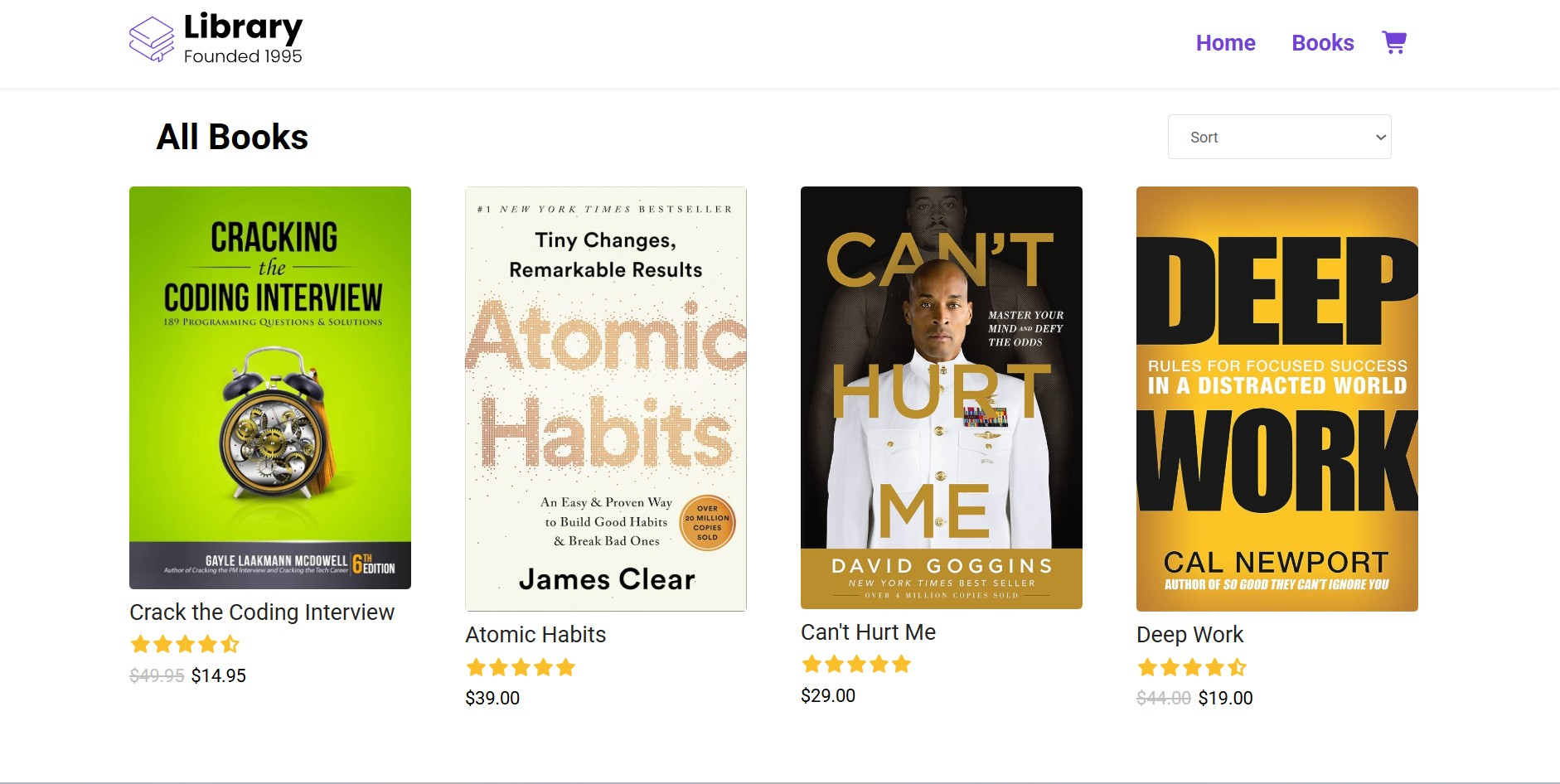Open the Sort dropdown
This screenshot has width=1560, height=784.
(x=1279, y=137)
